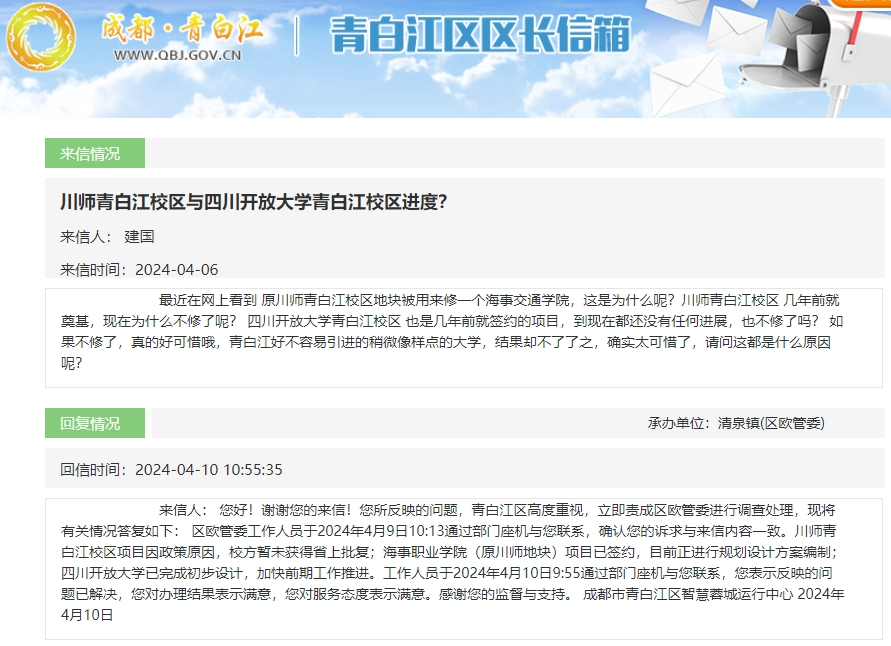Click the letter date 来信时间: 2024-04-06
Image resolution: width=891 pixels, height=646 pixels.
[139, 269]
